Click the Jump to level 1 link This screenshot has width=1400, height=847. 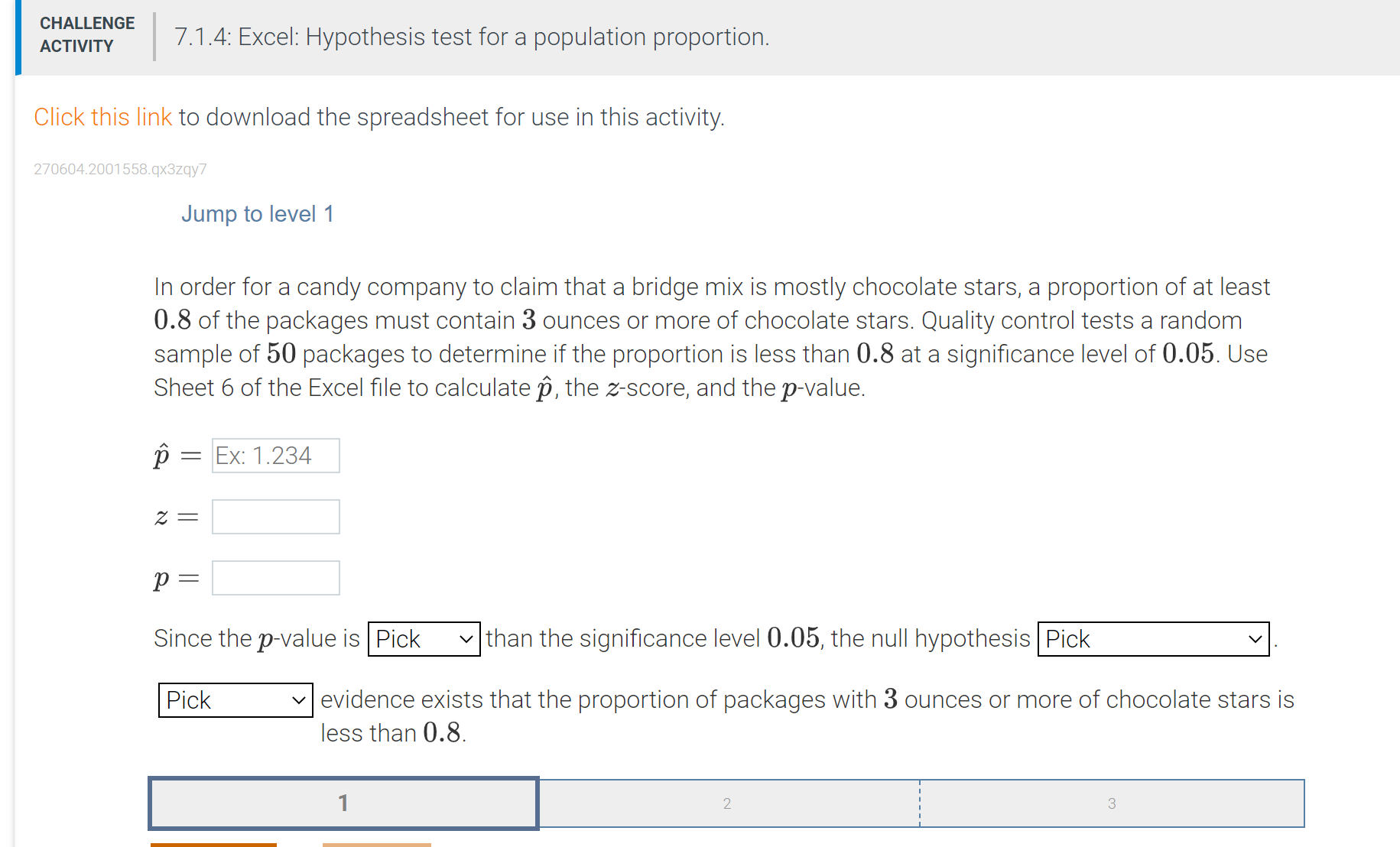(x=257, y=214)
